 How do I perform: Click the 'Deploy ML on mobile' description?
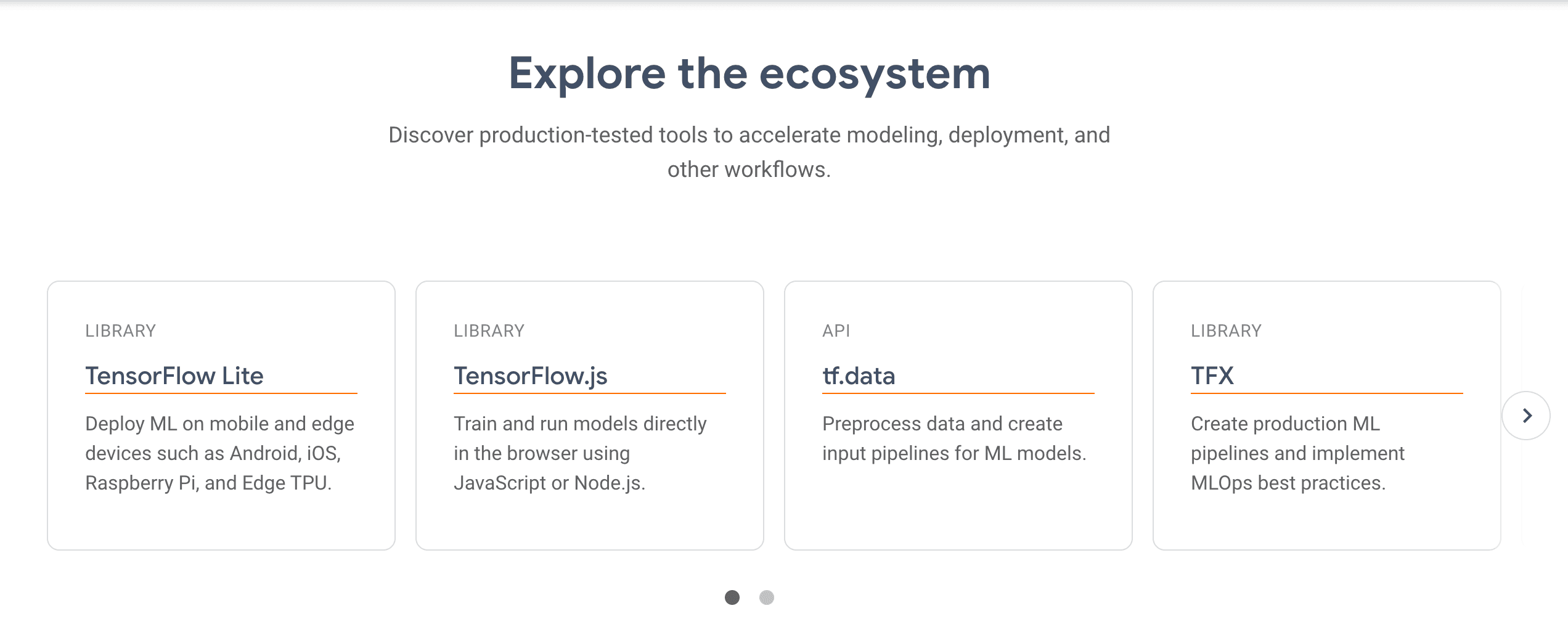pos(220,453)
